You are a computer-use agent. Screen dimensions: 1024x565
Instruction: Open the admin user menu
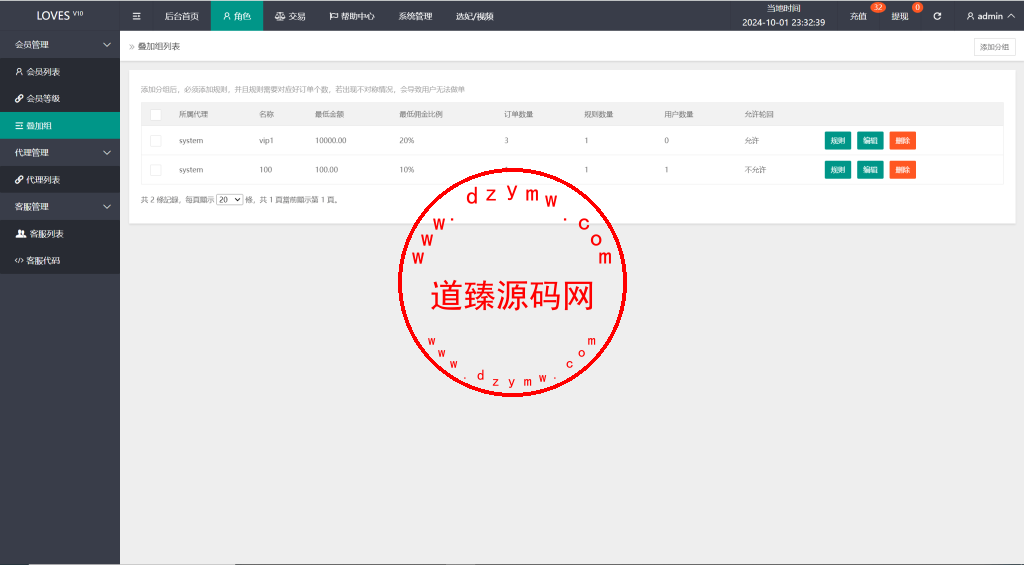click(990, 16)
